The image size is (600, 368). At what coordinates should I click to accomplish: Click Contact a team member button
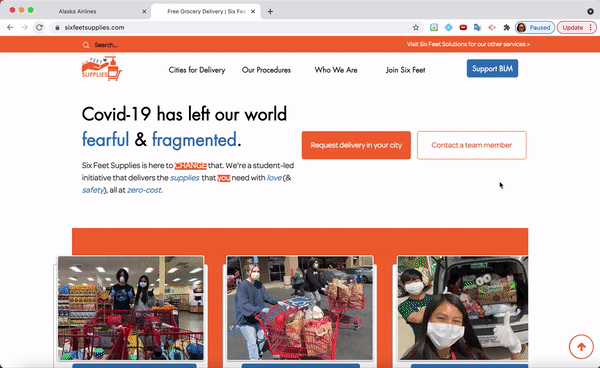[x=472, y=145]
